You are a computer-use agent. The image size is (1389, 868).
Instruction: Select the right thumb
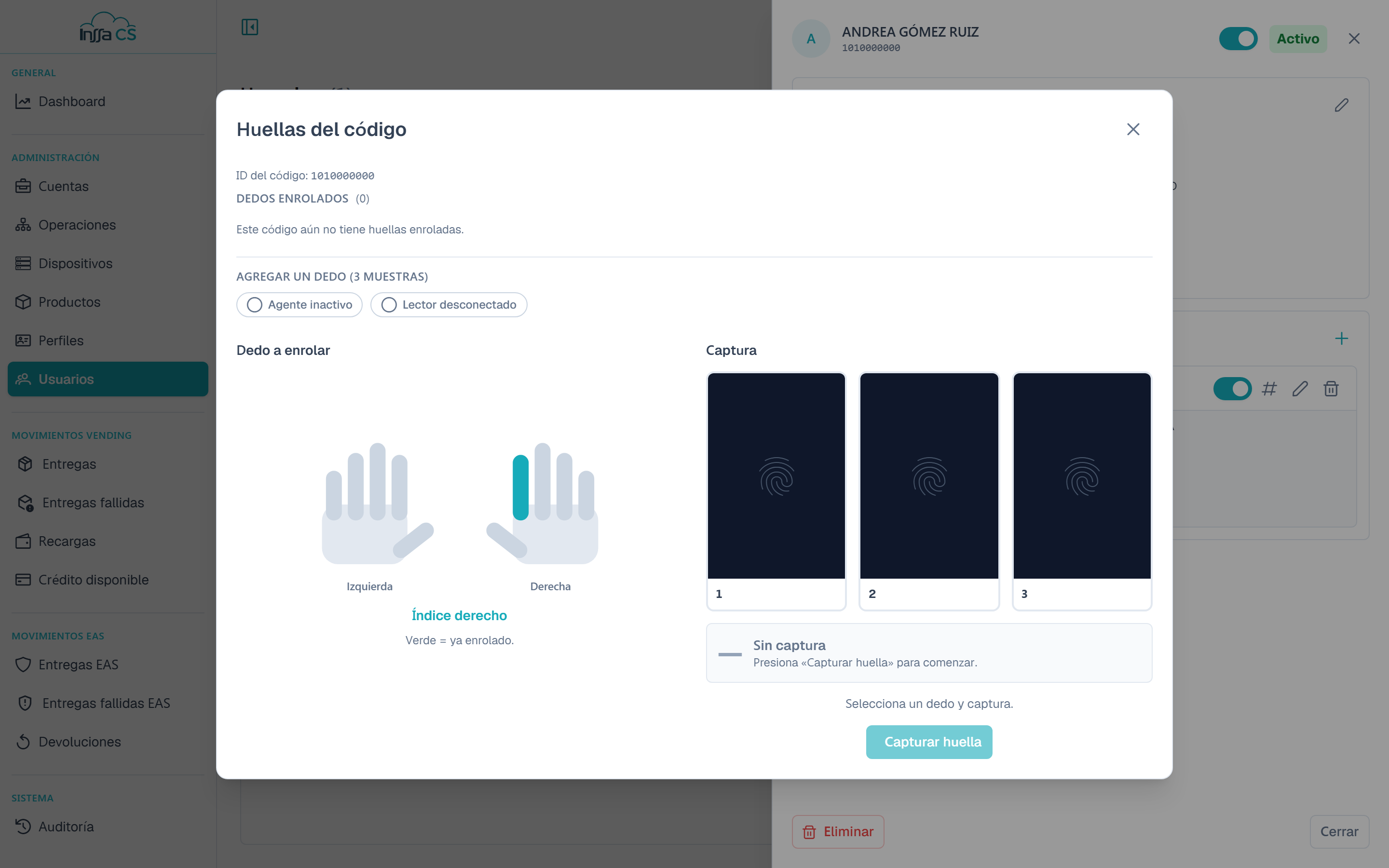click(507, 540)
